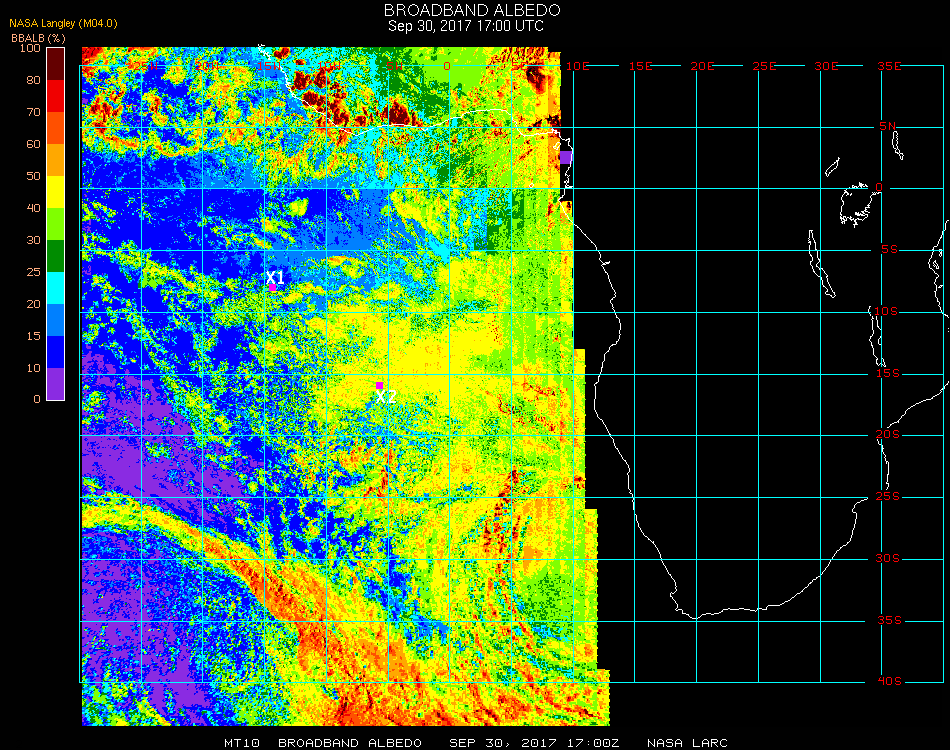Screen dimensions: 950x750
Task: Click the BBALB (%) legend heading
Action: click(x=39, y=37)
